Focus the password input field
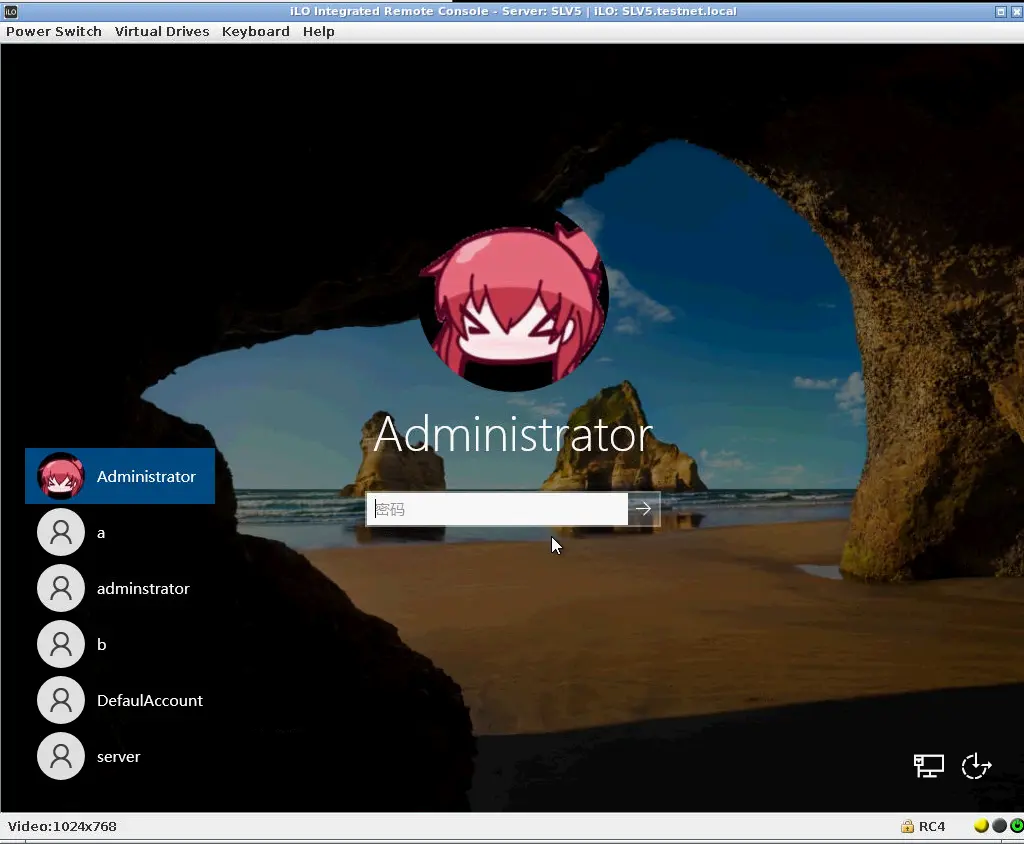 click(x=497, y=509)
